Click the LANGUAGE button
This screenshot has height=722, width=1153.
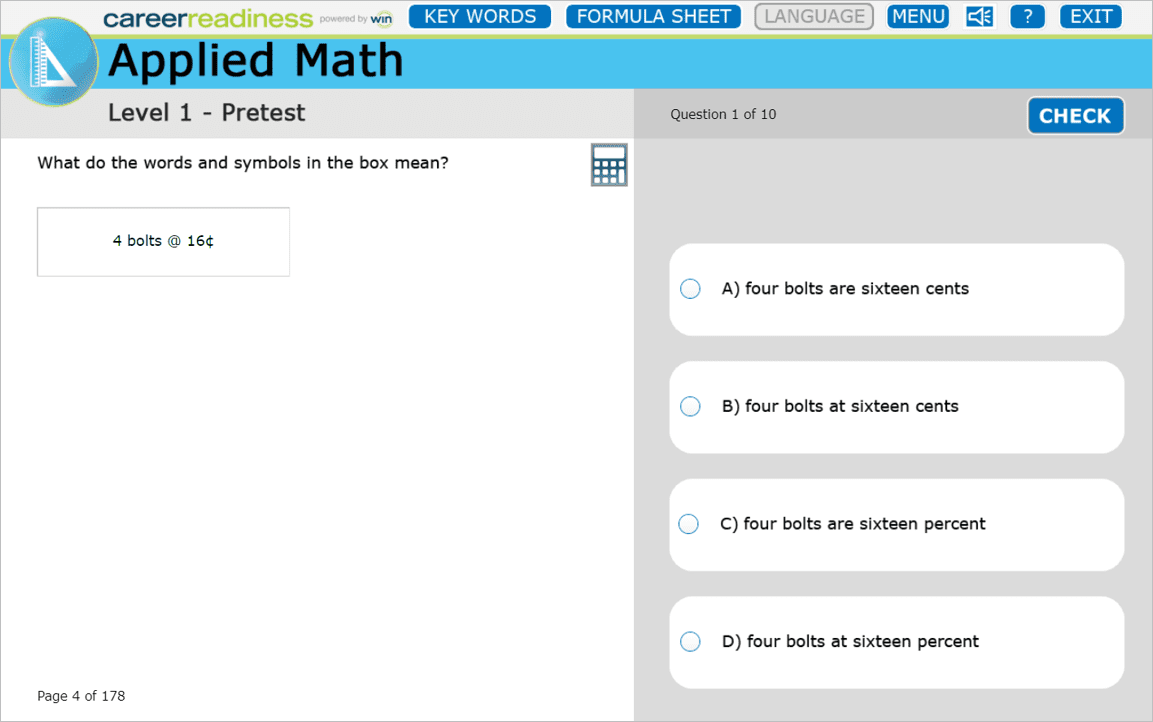[814, 16]
